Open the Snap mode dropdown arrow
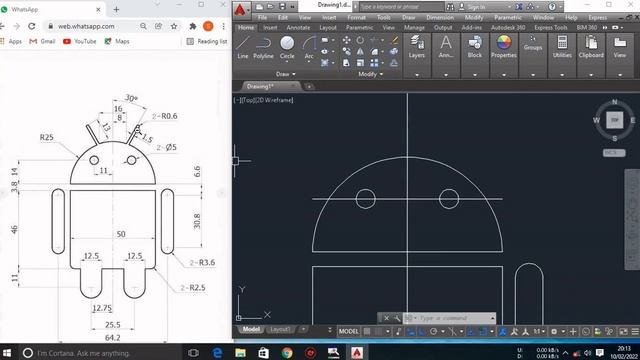The height and width of the screenshot is (360, 640). 387,331
